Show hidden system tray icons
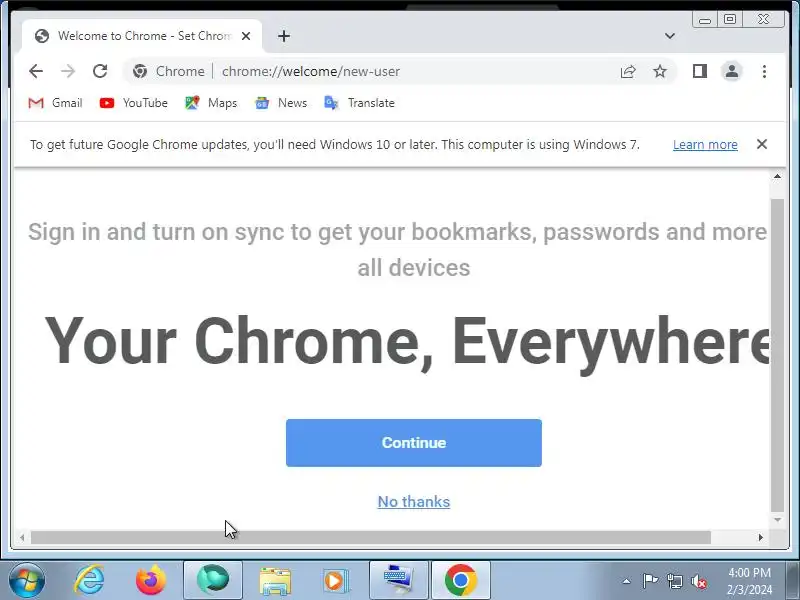 pyautogui.click(x=627, y=581)
